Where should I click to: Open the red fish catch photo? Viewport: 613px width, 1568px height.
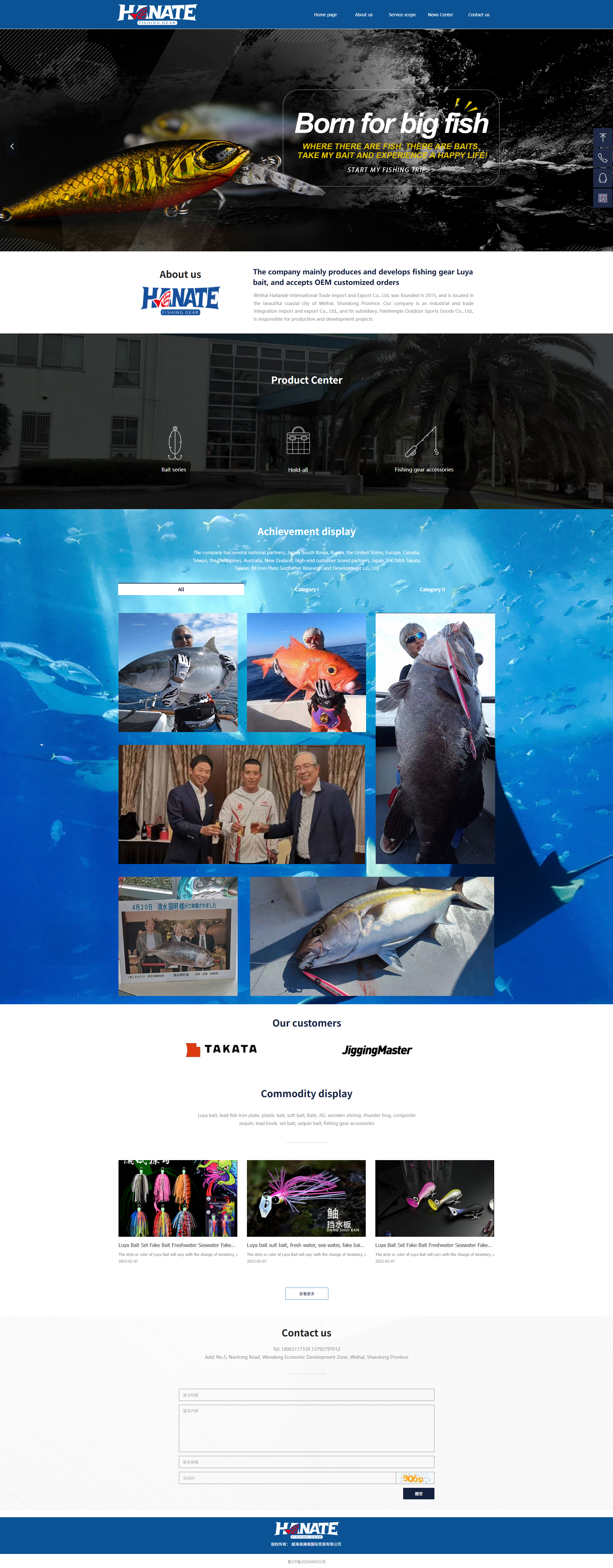[x=306, y=672]
